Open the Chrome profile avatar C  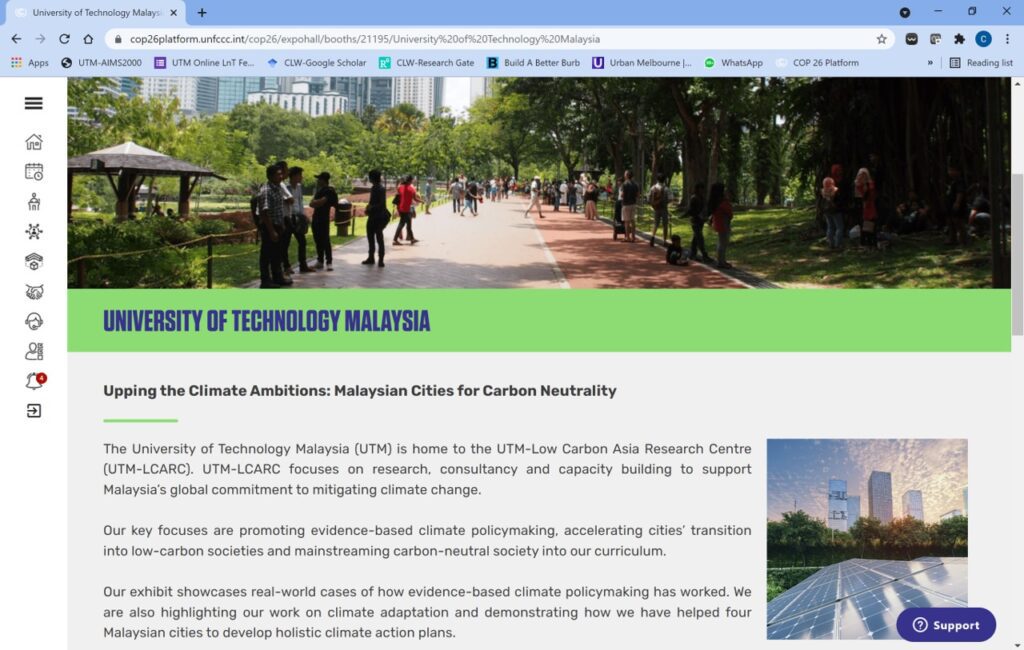pyautogui.click(x=984, y=39)
